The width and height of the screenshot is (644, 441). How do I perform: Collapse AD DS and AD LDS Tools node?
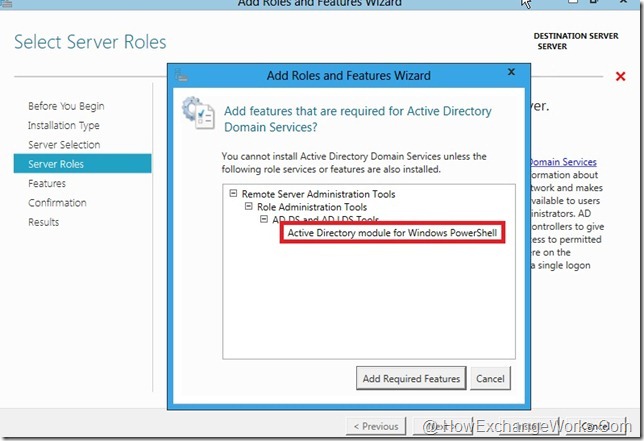click(264, 219)
